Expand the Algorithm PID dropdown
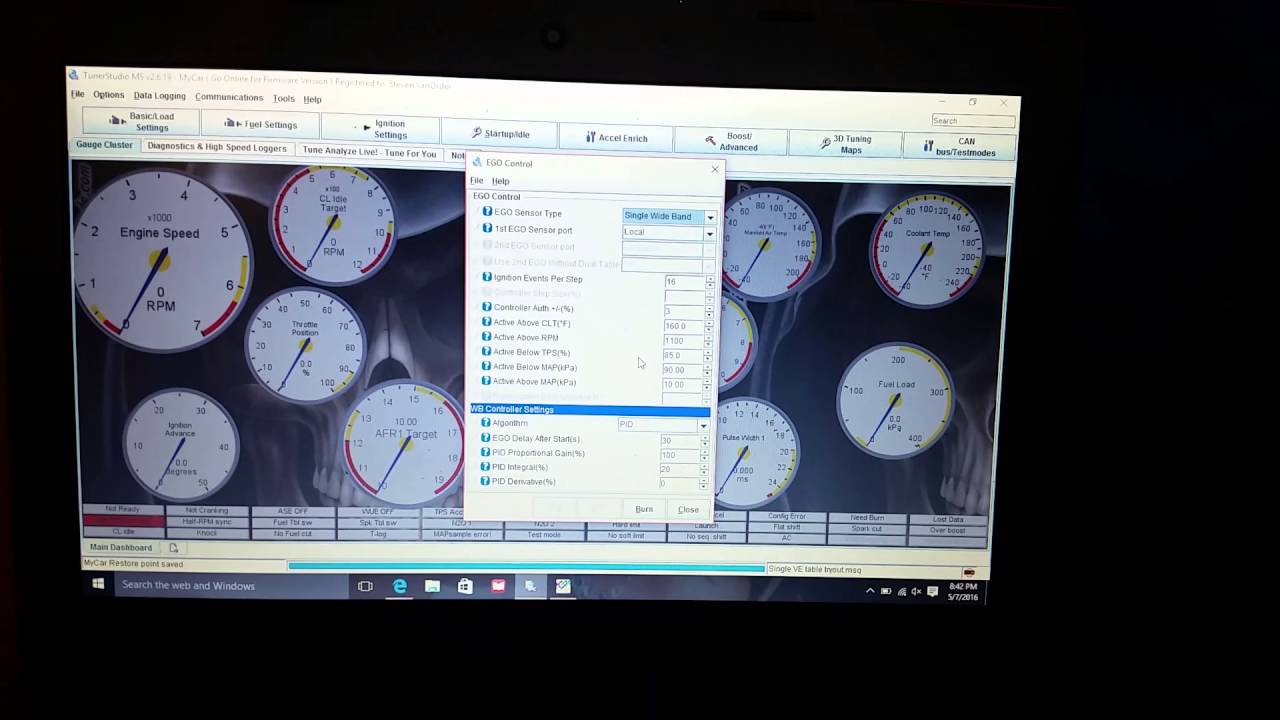Screen dimensions: 1280x720 703,426
